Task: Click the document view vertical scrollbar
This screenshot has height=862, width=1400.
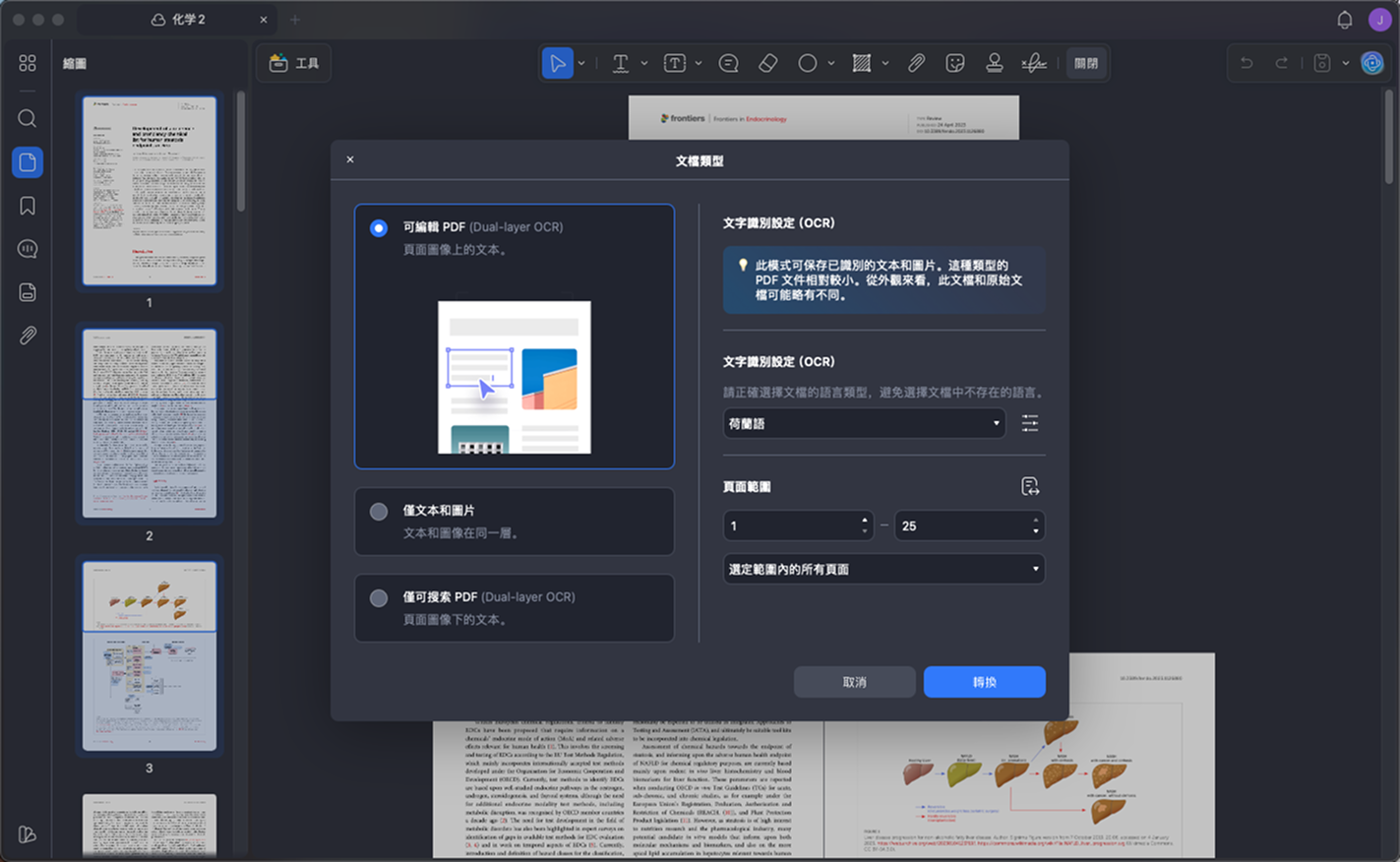Action: click(x=1389, y=136)
